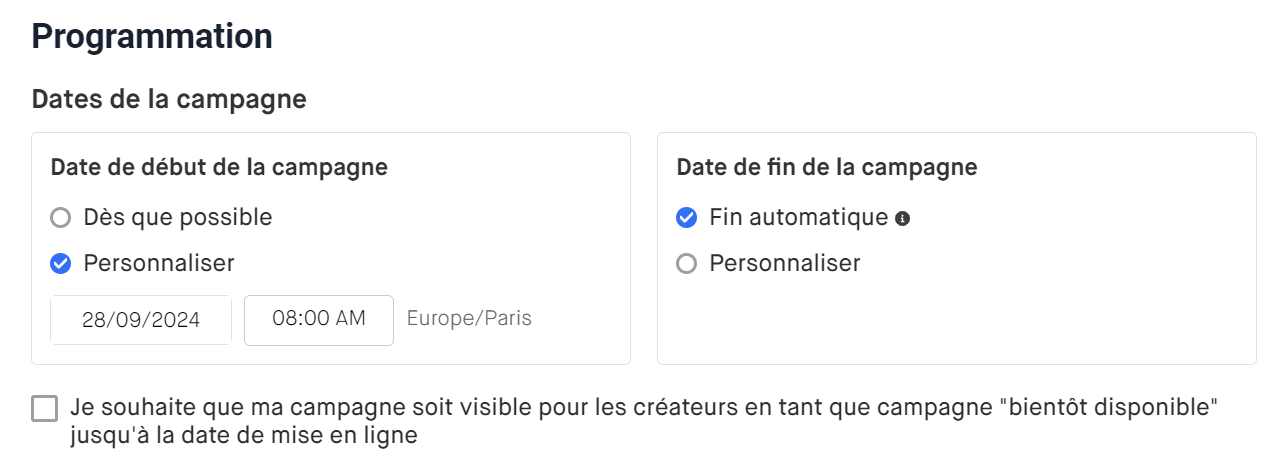Select the "Dès que possible" radio button
Viewport: 1264px width, 465px height.
(x=61, y=217)
